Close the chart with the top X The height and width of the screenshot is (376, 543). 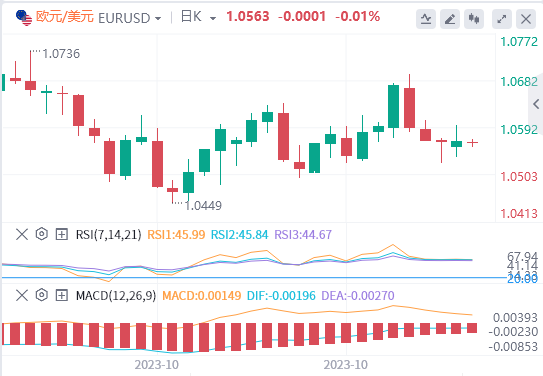pos(526,19)
